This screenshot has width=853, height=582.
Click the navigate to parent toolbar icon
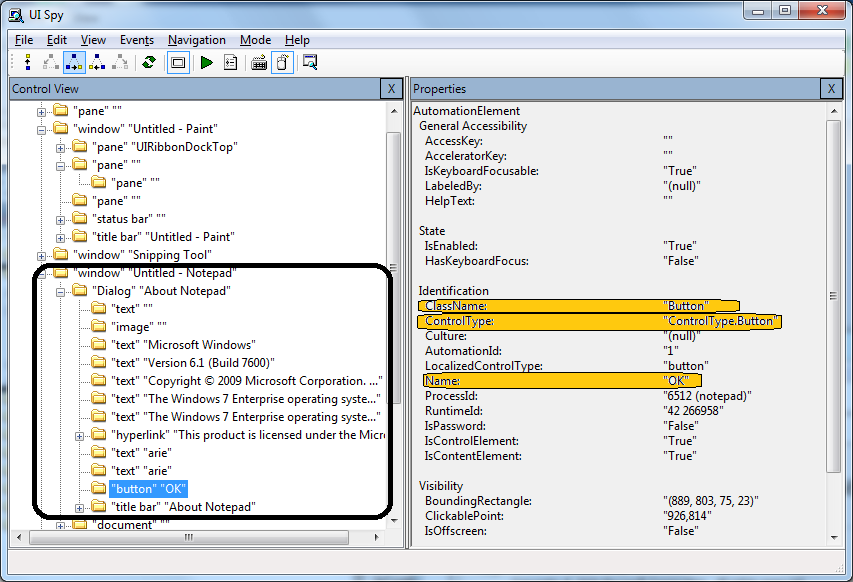[28, 63]
